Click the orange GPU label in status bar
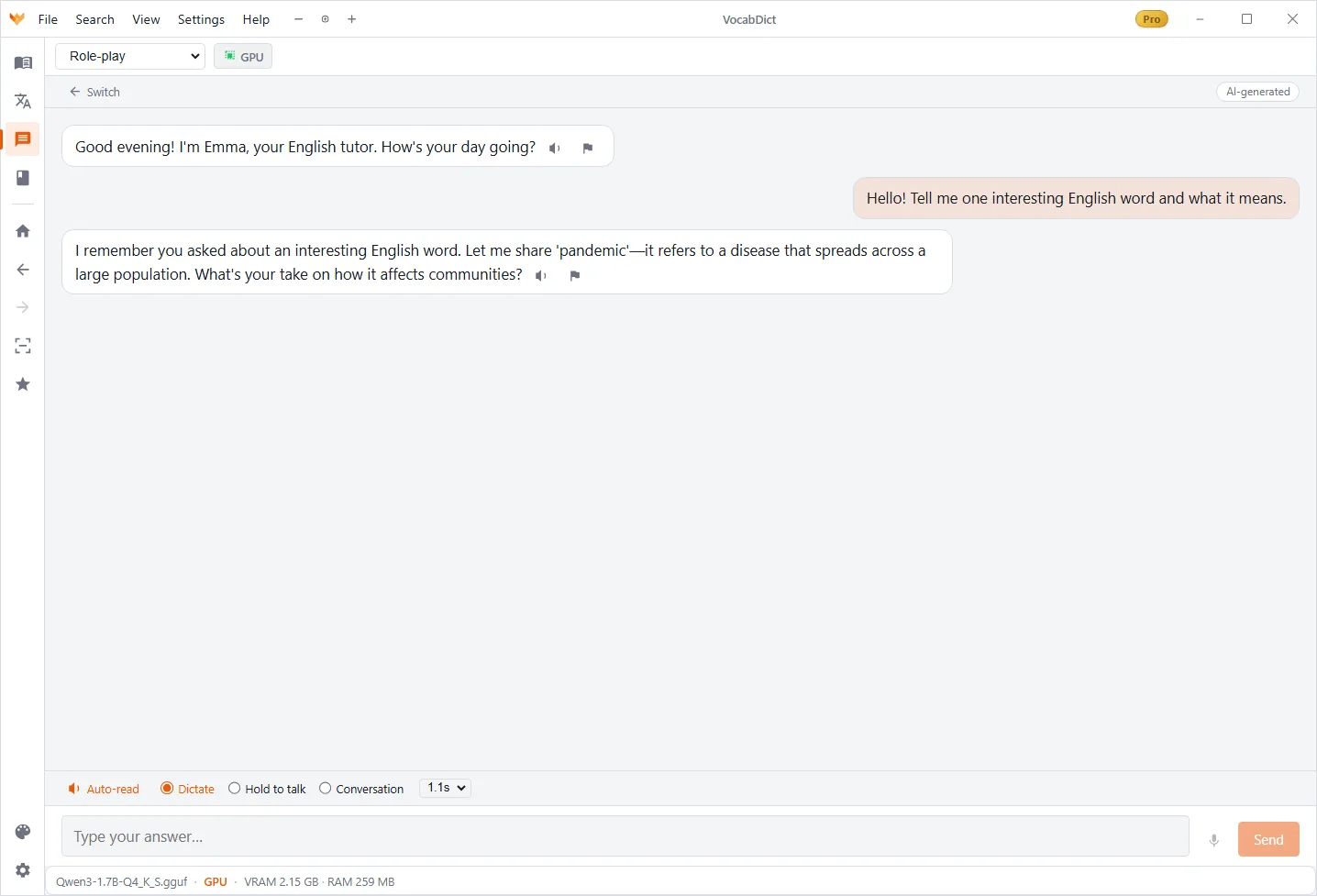Screen dimensions: 1317x896 (x=216, y=882)
